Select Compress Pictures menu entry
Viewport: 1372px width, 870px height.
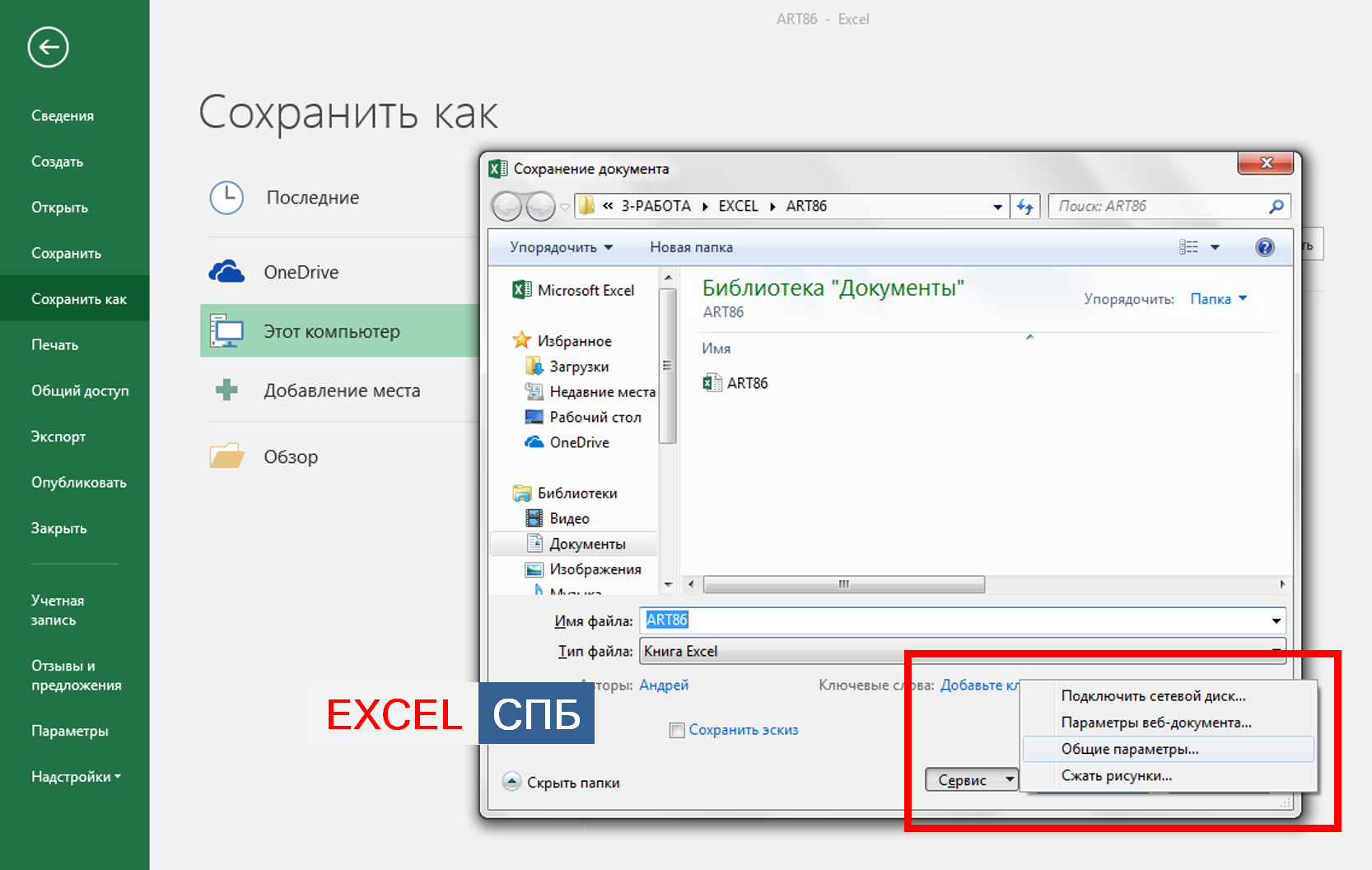(1116, 775)
